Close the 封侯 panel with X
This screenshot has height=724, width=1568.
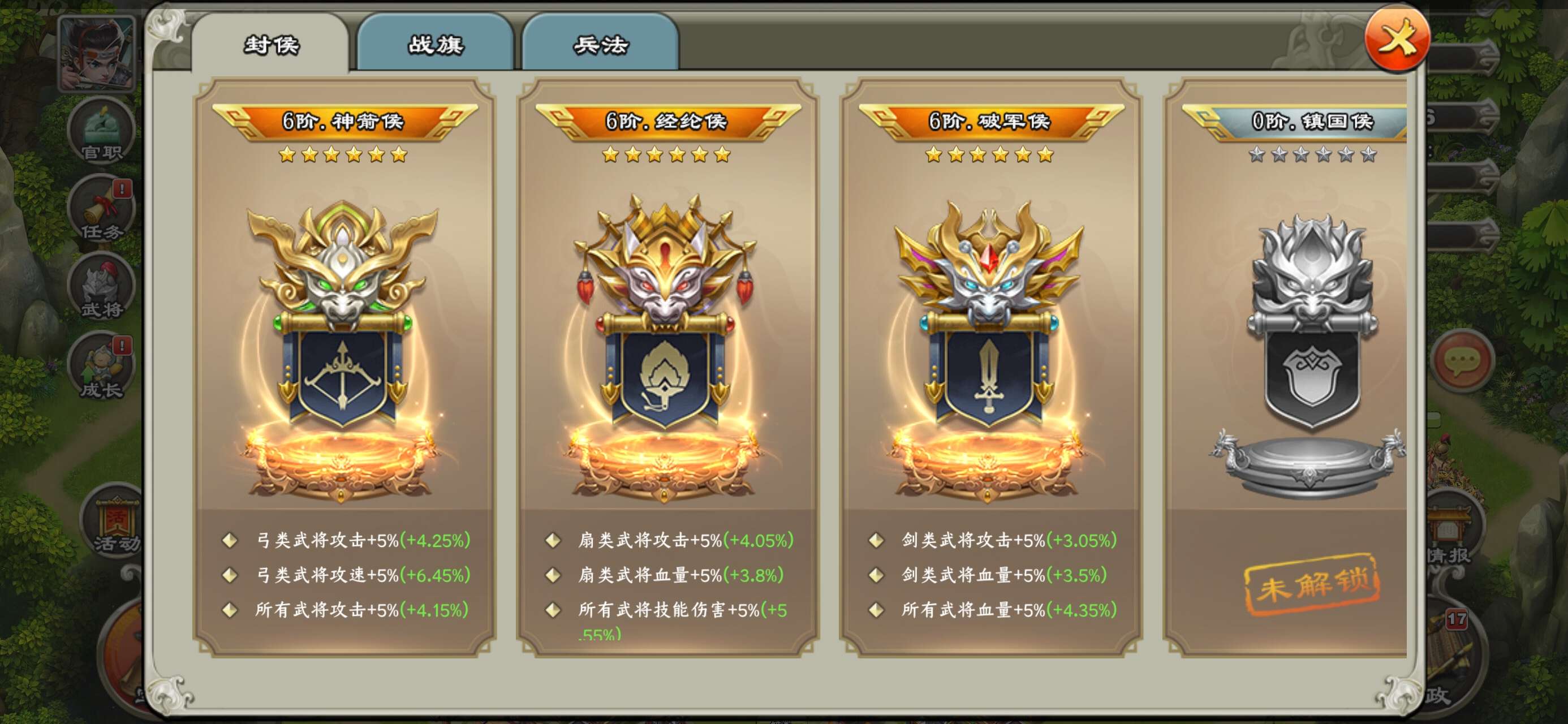pyautogui.click(x=1397, y=40)
